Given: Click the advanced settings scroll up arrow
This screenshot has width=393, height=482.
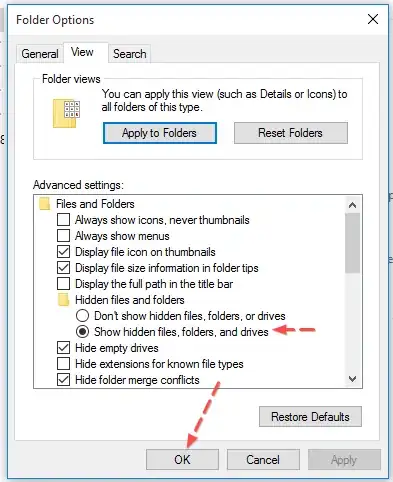Looking at the screenshot, I should click(352, 205).
